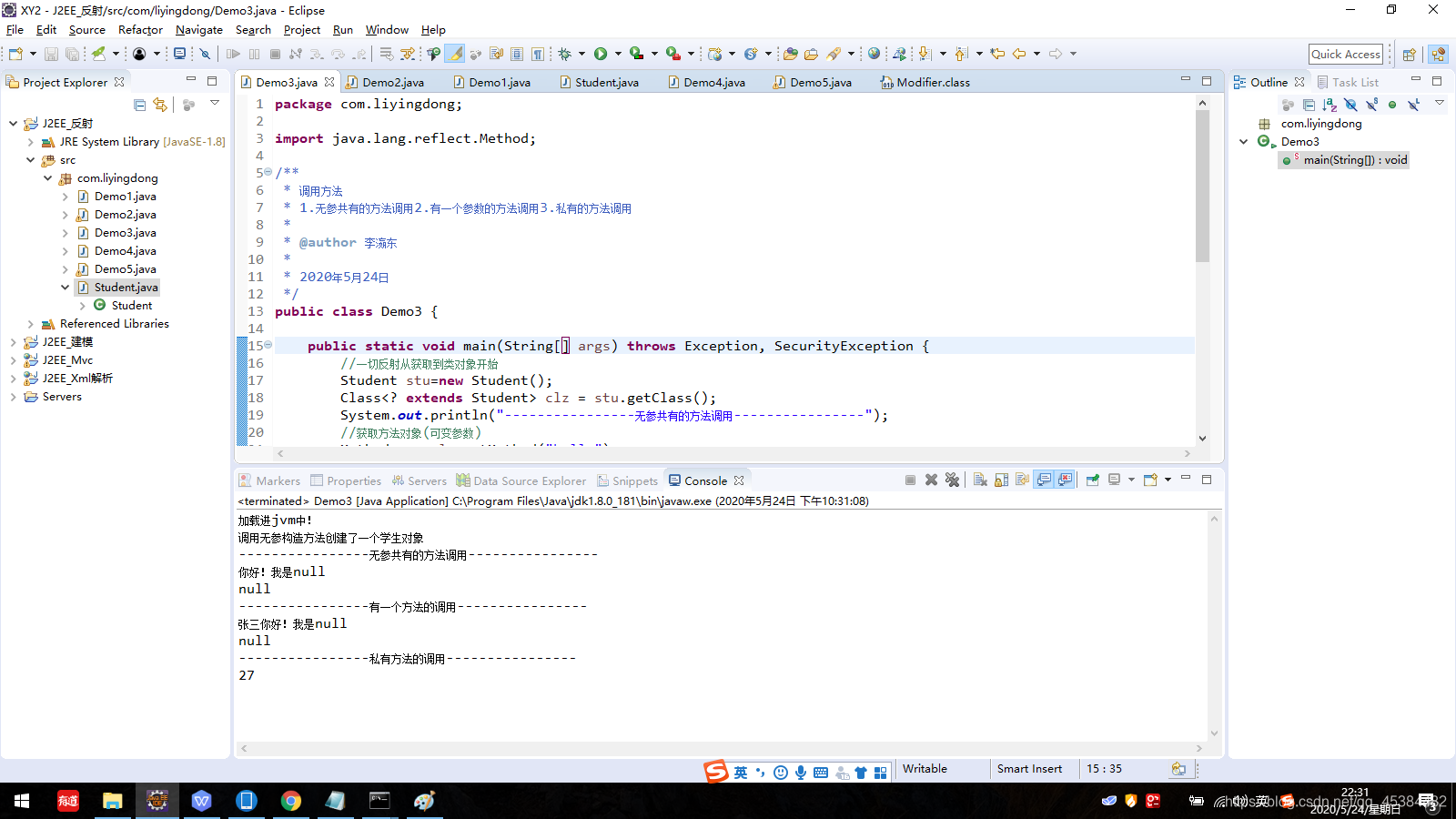Click the Back navigation arrow

(x=1019, y=54)
